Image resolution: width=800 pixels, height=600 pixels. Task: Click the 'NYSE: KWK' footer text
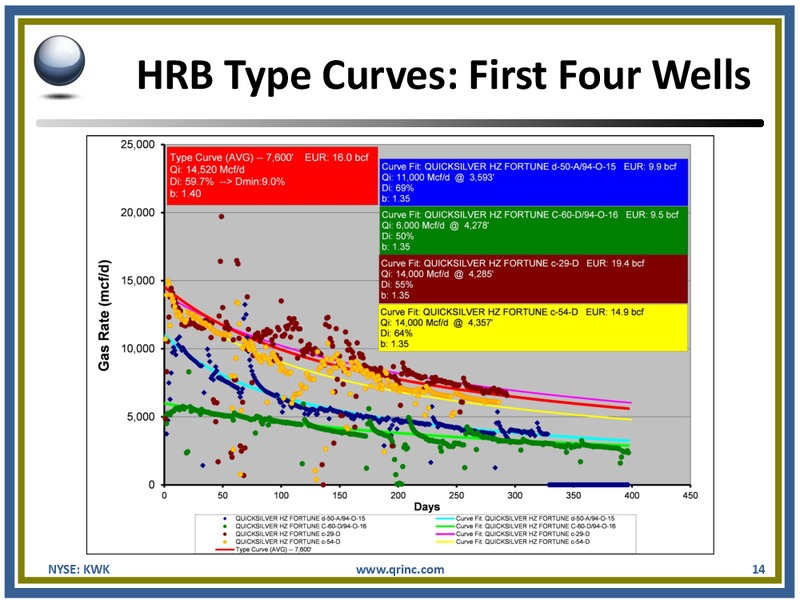[79, 569]
